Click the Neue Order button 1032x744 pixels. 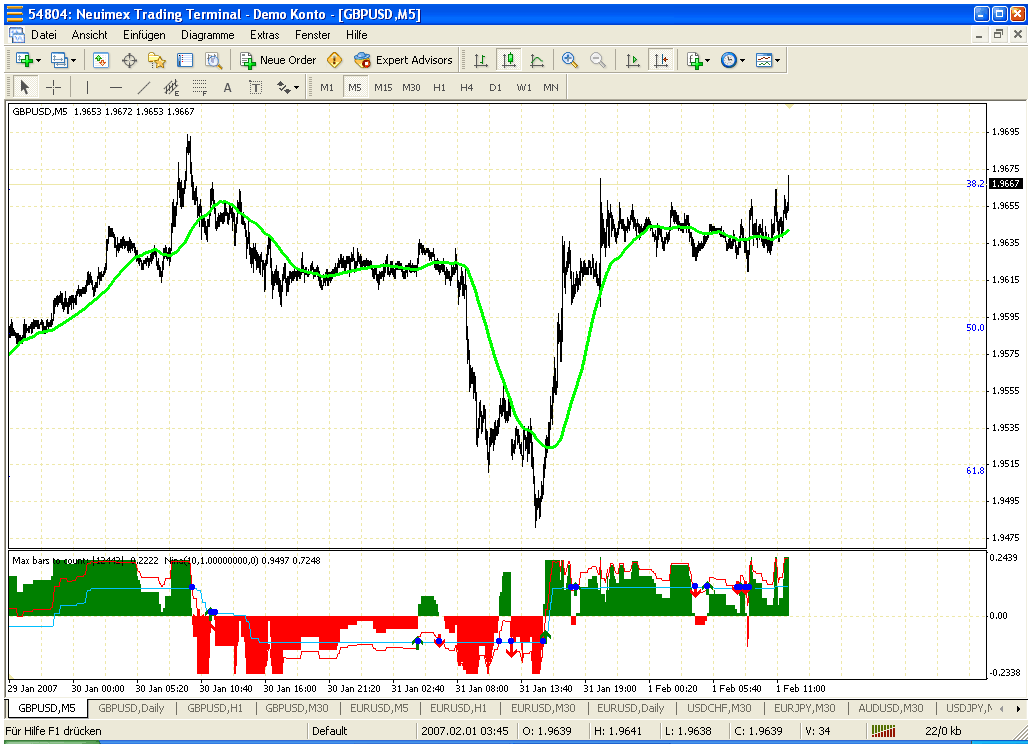tap(278, 60)
